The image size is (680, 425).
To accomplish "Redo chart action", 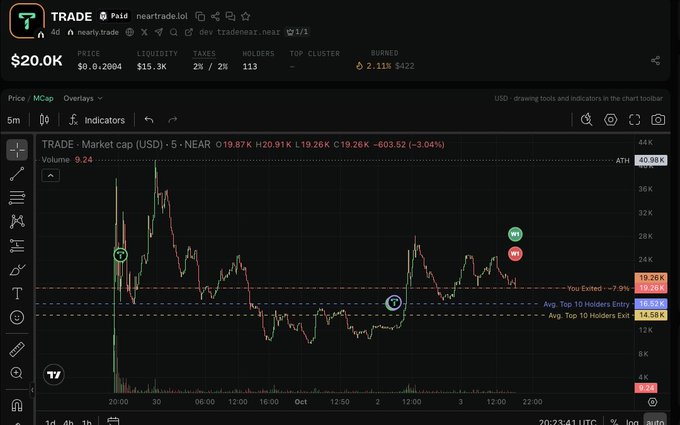I will [x=173, y=120].
